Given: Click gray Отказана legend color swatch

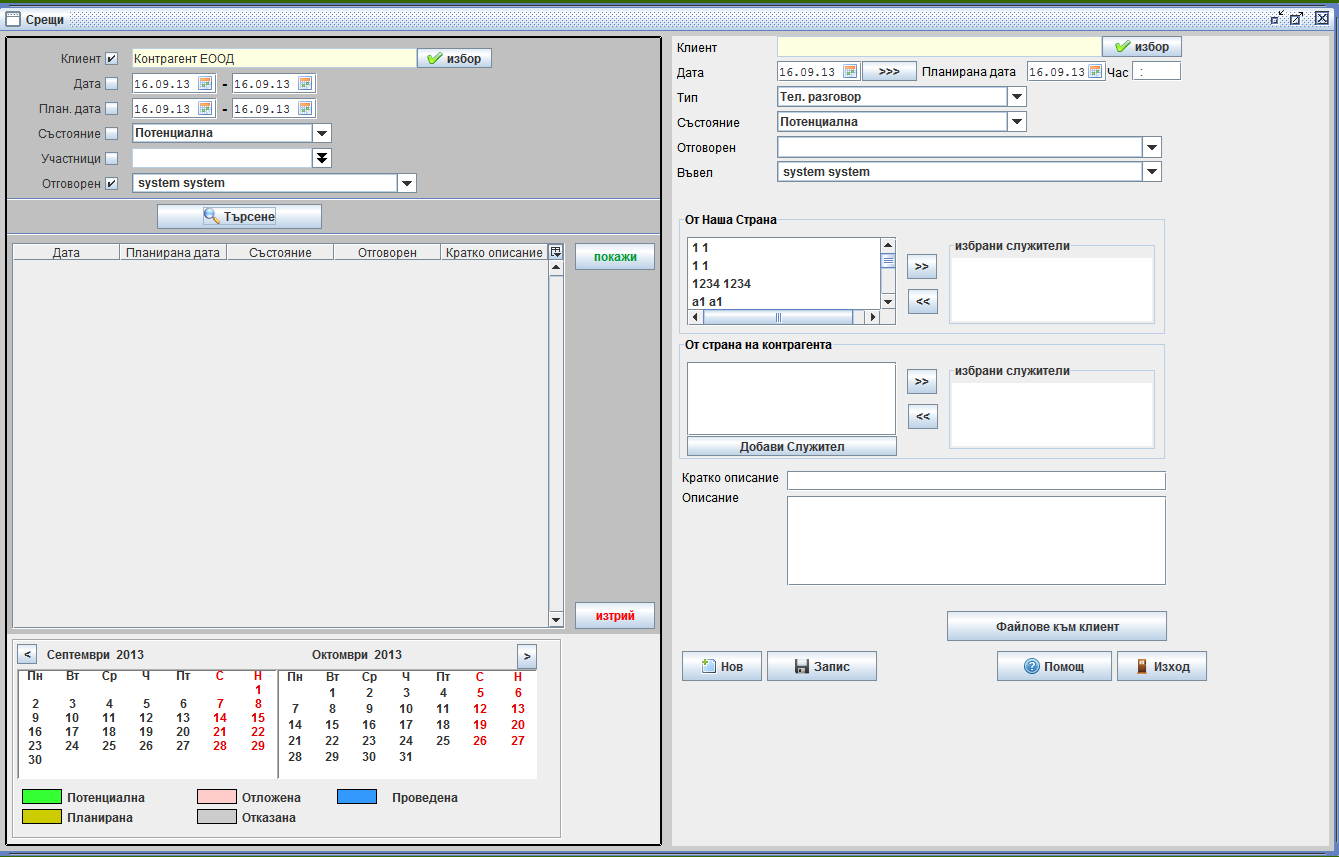Looking at the screenshot, I should [217, 817].
